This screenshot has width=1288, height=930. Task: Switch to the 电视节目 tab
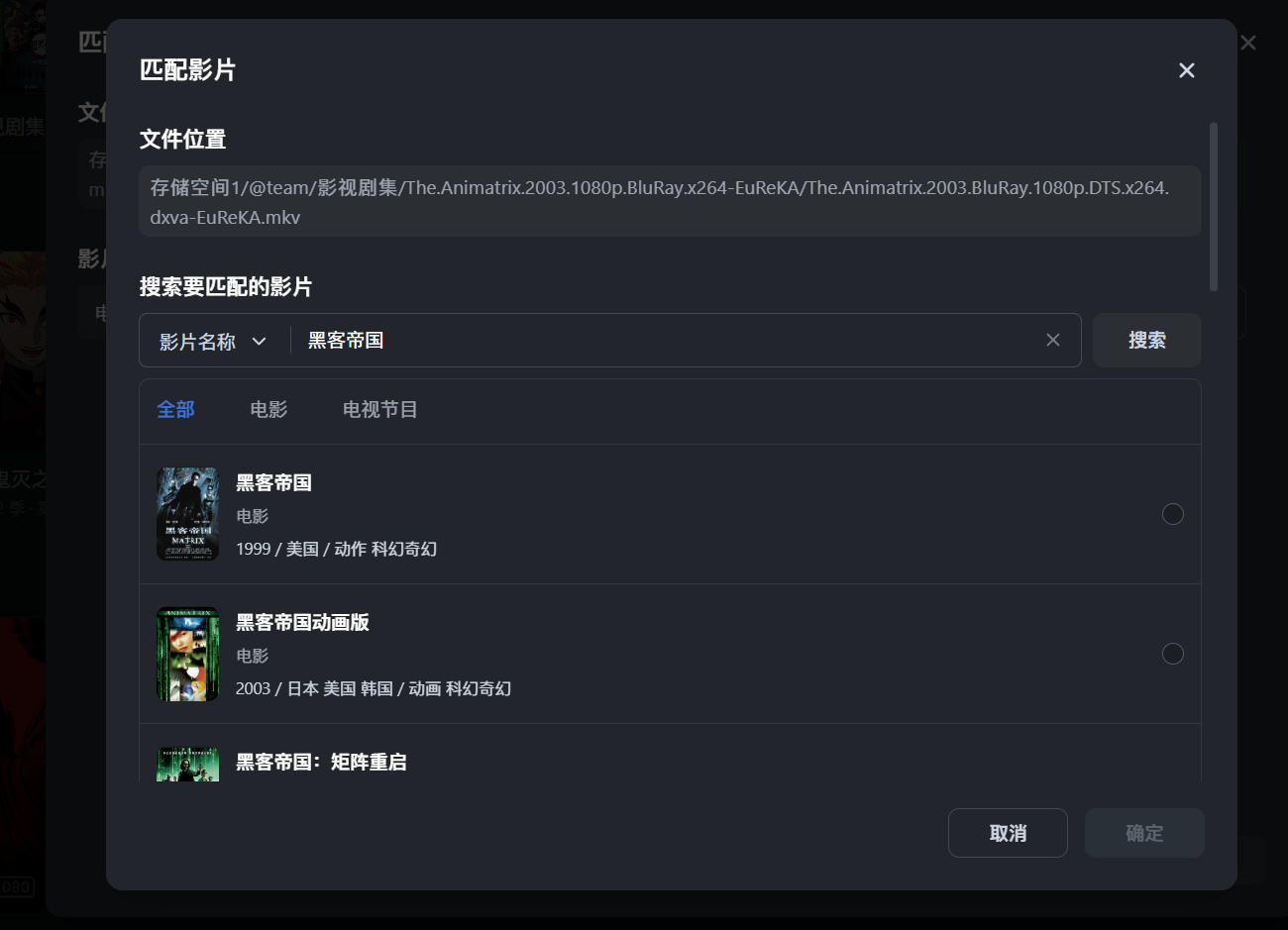click(x=379, y=409)
